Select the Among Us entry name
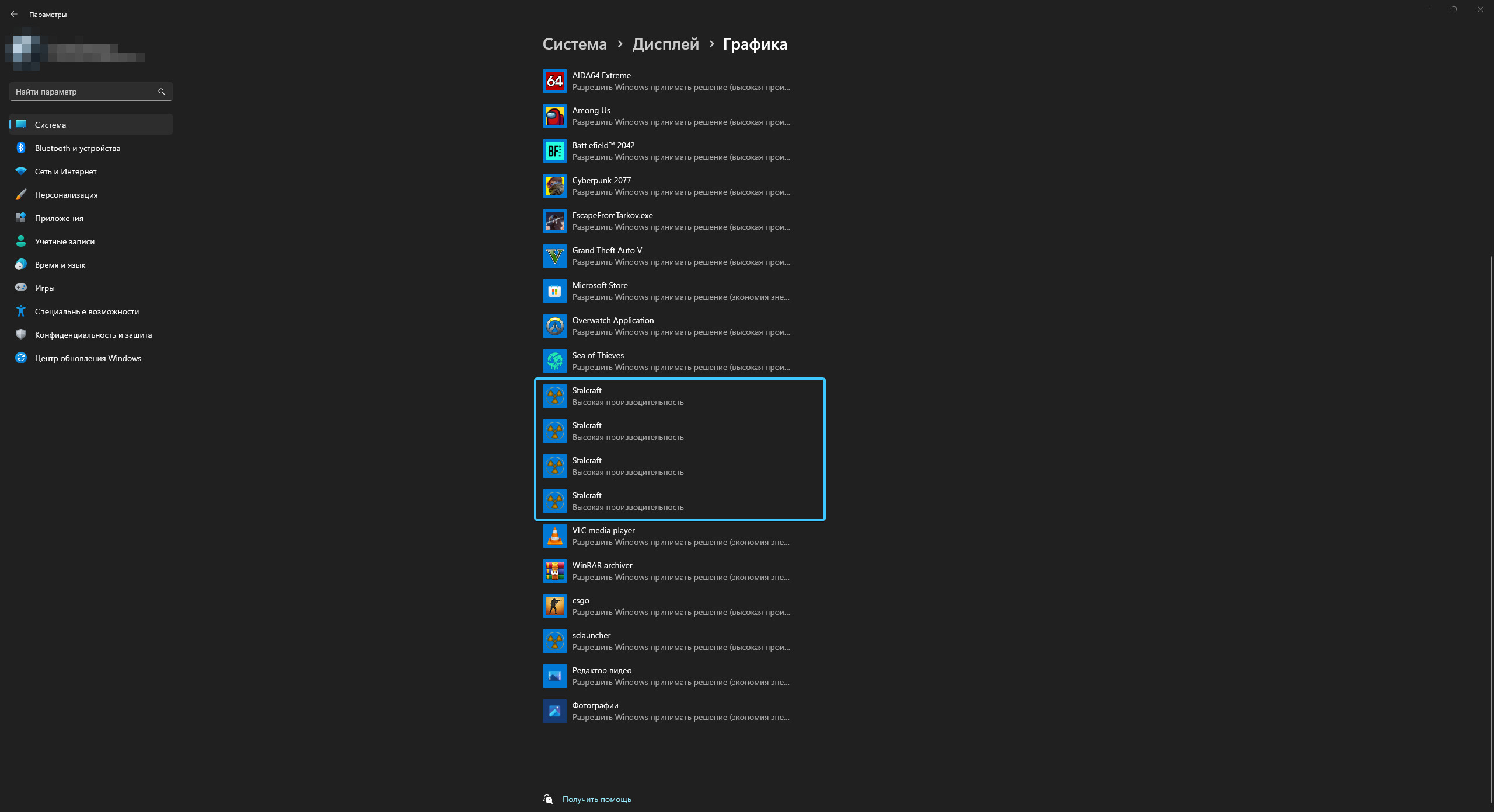1494x812 pixels. pyautogui.click(x=591, y=110)
